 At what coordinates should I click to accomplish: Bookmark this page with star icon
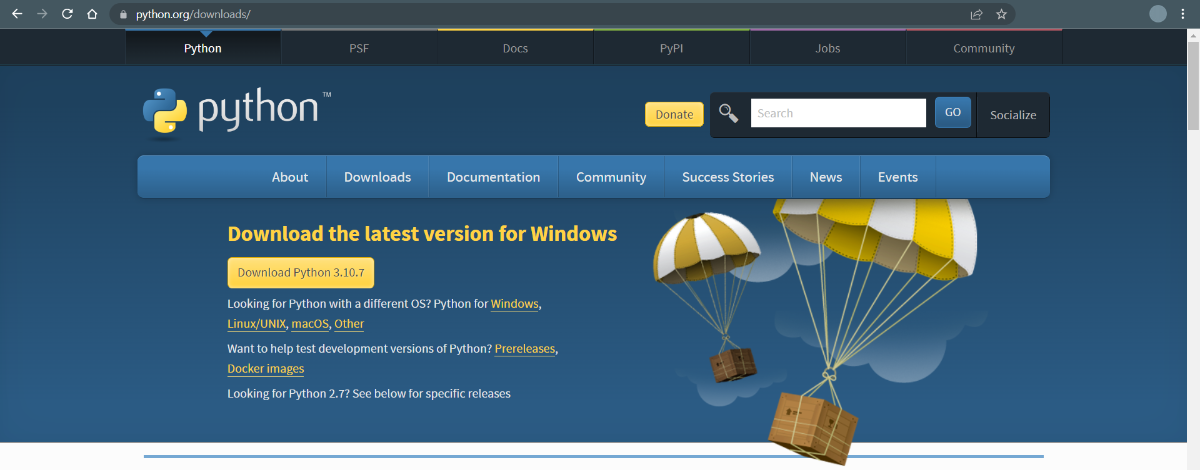tap(1001, 14)
